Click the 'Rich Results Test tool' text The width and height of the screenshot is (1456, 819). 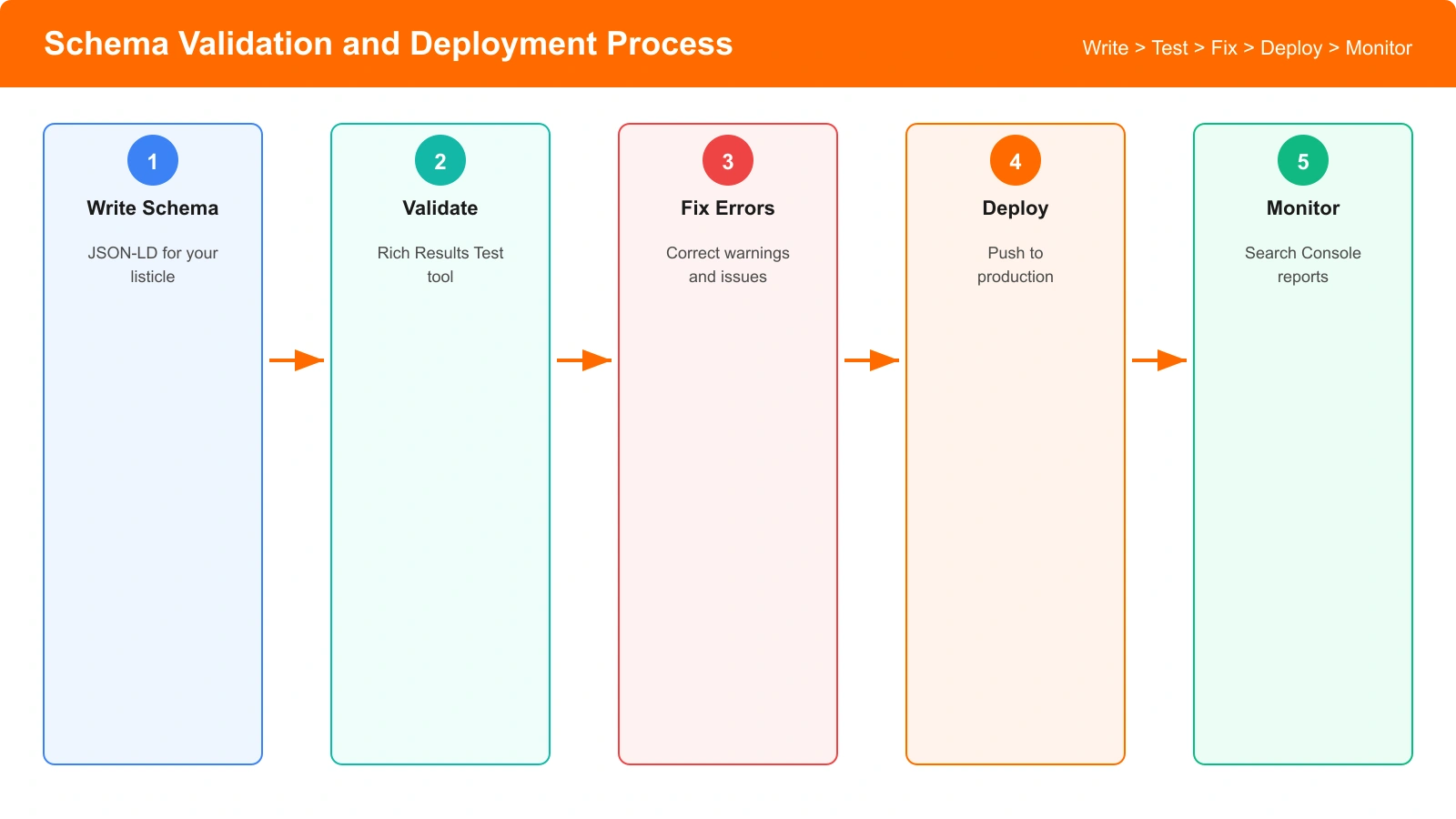[440, 265]
